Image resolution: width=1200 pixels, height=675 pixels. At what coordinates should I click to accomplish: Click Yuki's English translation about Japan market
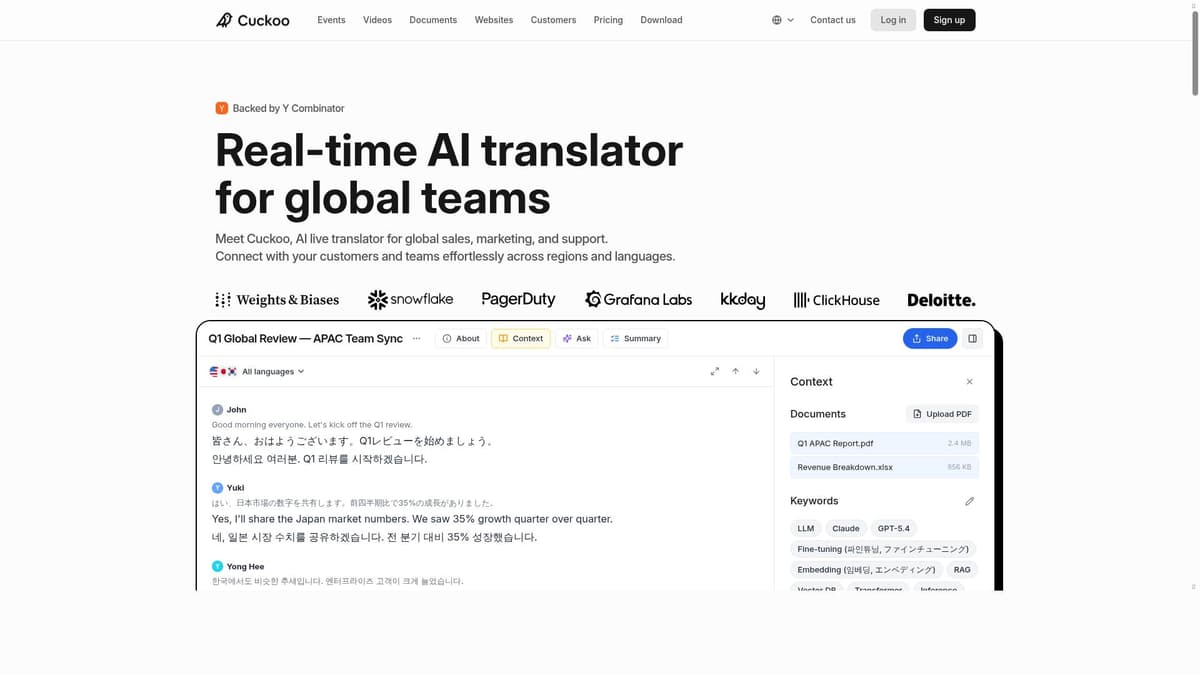pyautogui.click(x=412, y=519)
